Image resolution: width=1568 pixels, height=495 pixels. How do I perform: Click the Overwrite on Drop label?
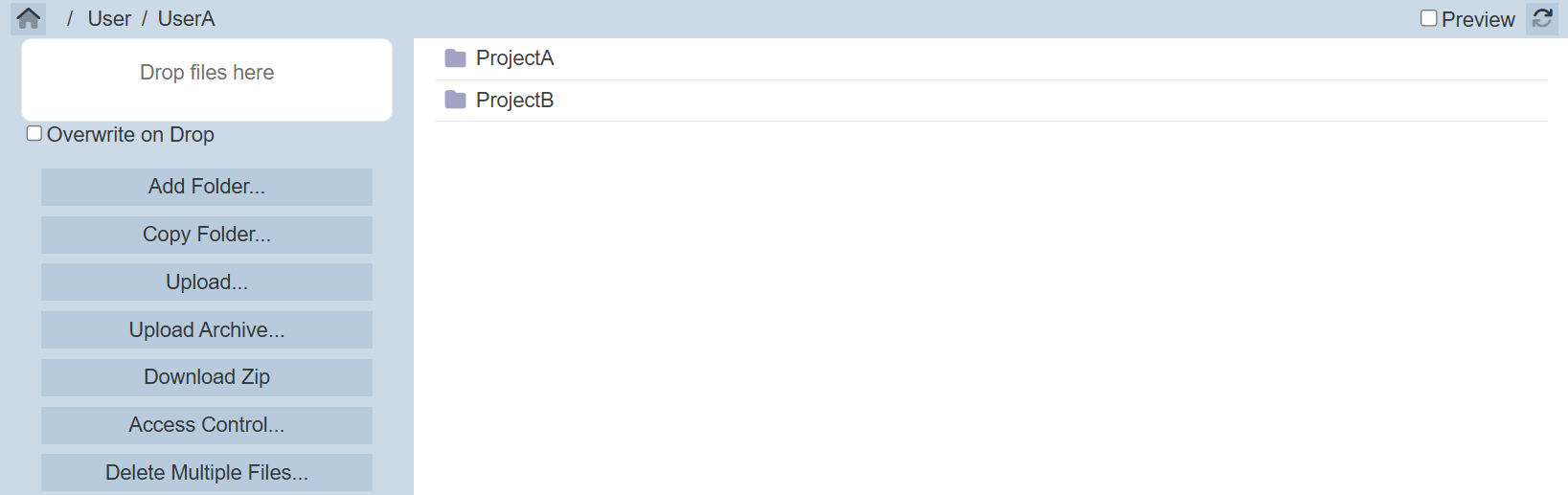130,135
